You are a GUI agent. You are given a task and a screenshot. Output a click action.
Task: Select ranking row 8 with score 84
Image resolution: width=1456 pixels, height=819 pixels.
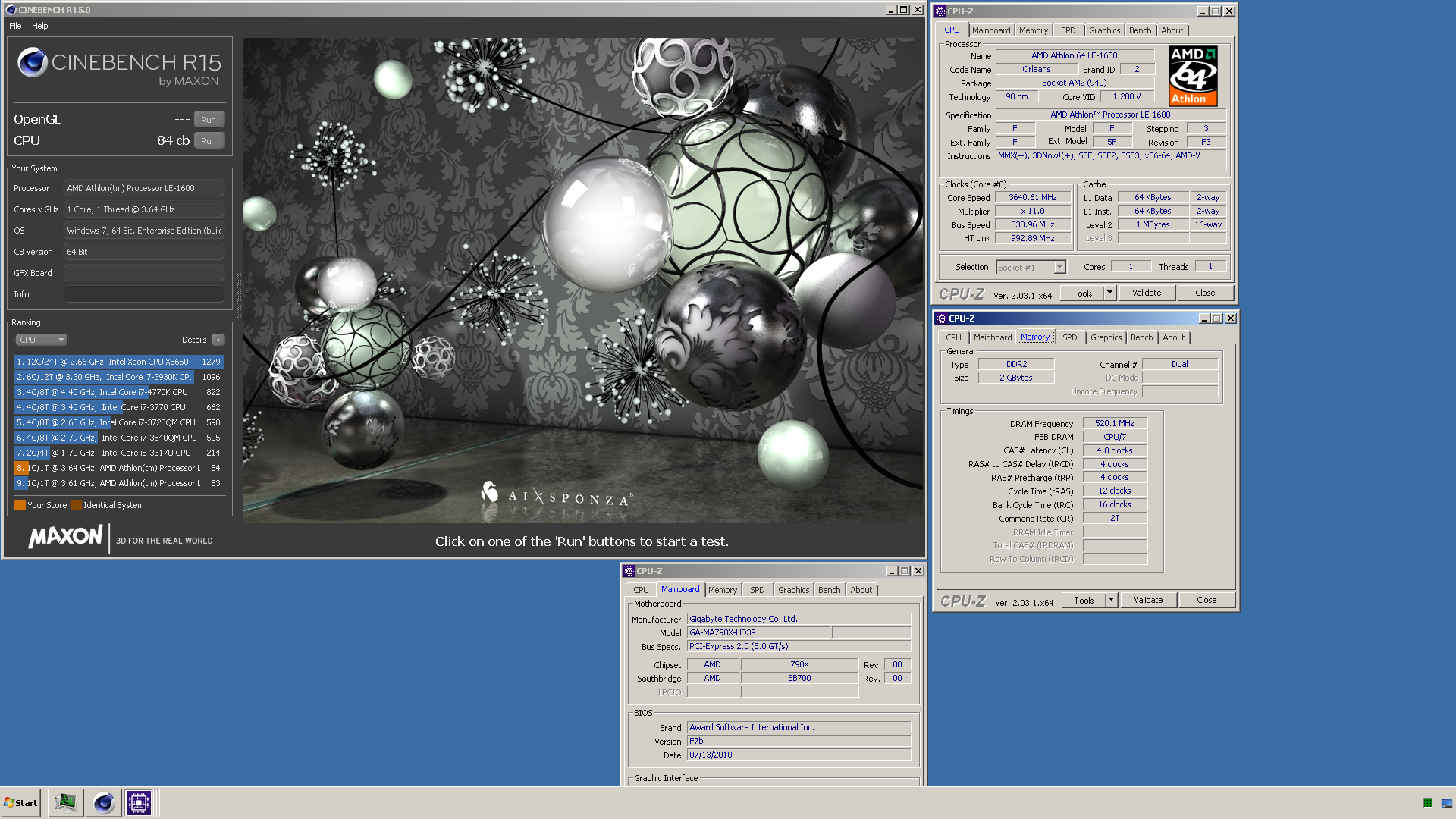coord(119,468)
